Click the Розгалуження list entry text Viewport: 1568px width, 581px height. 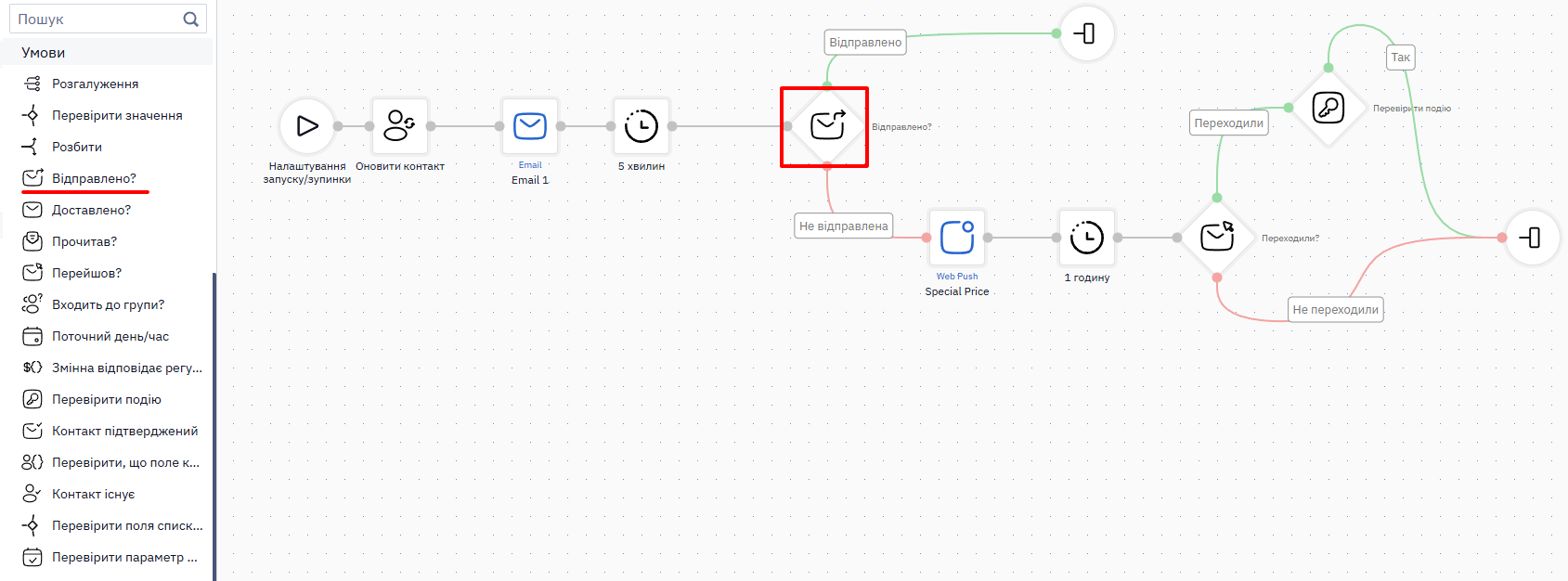95,84
